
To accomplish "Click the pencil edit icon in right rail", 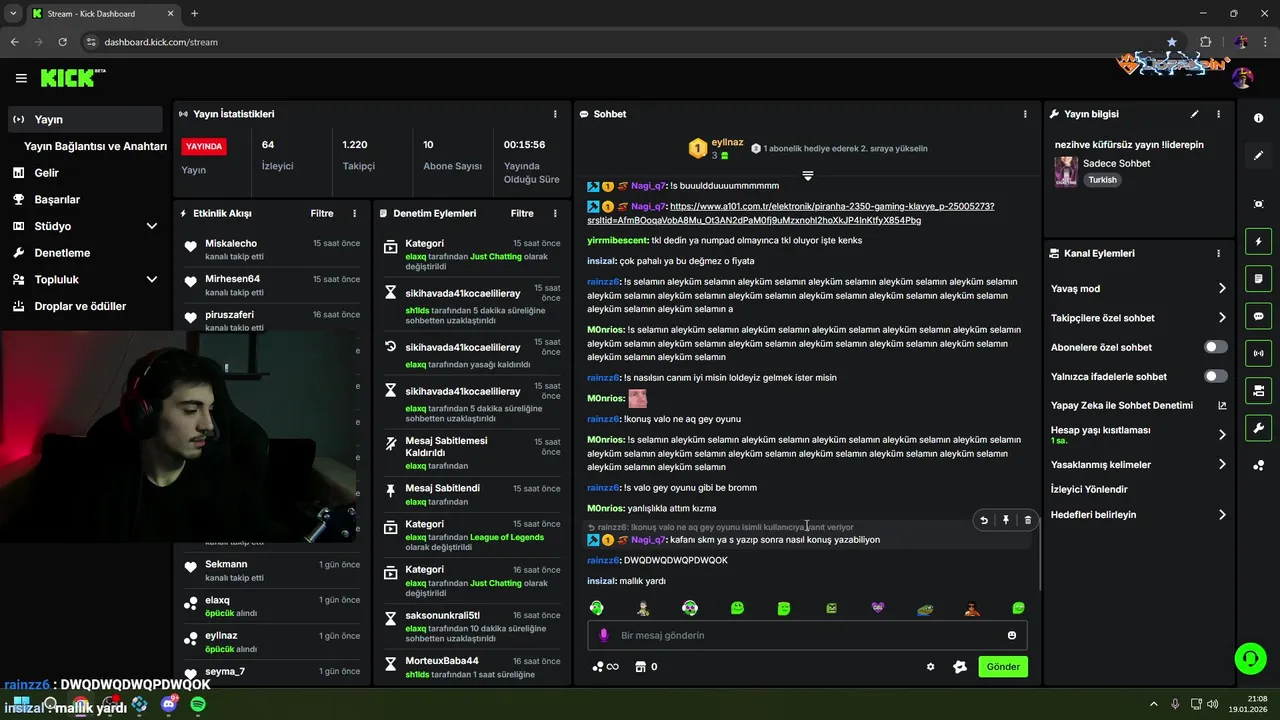I will coord(1258,155).
